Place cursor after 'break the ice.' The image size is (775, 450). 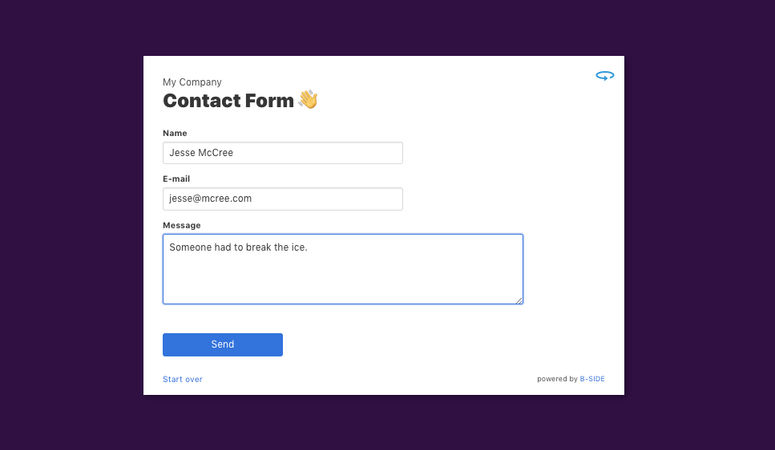308,247
